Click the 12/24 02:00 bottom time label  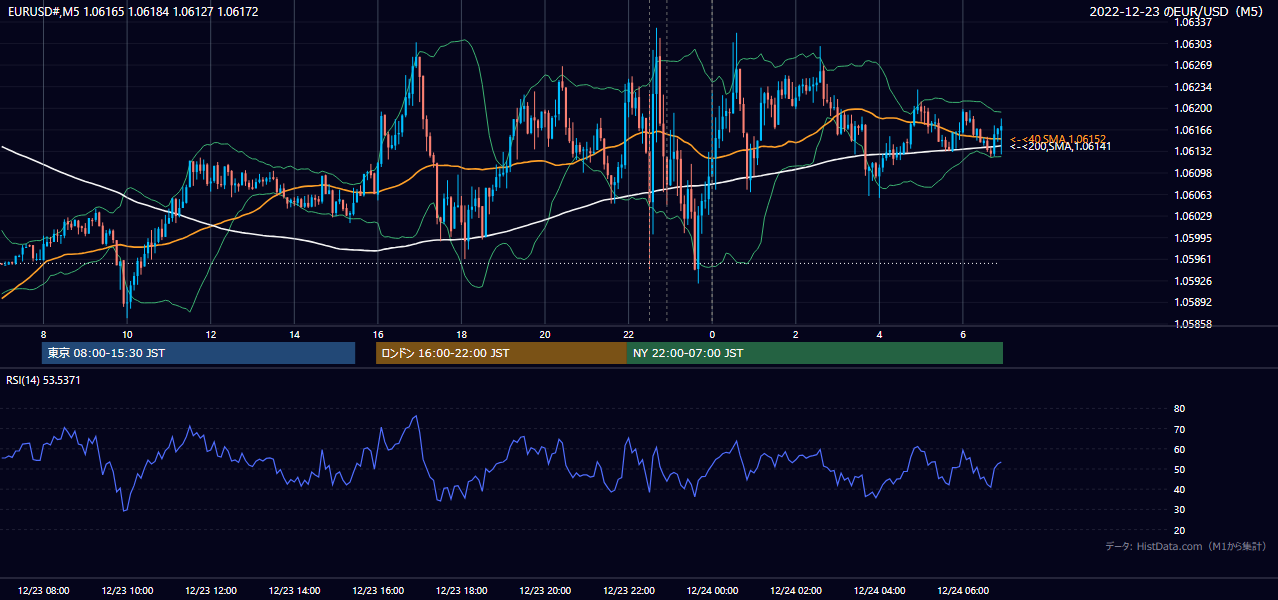tap(795, 591)
